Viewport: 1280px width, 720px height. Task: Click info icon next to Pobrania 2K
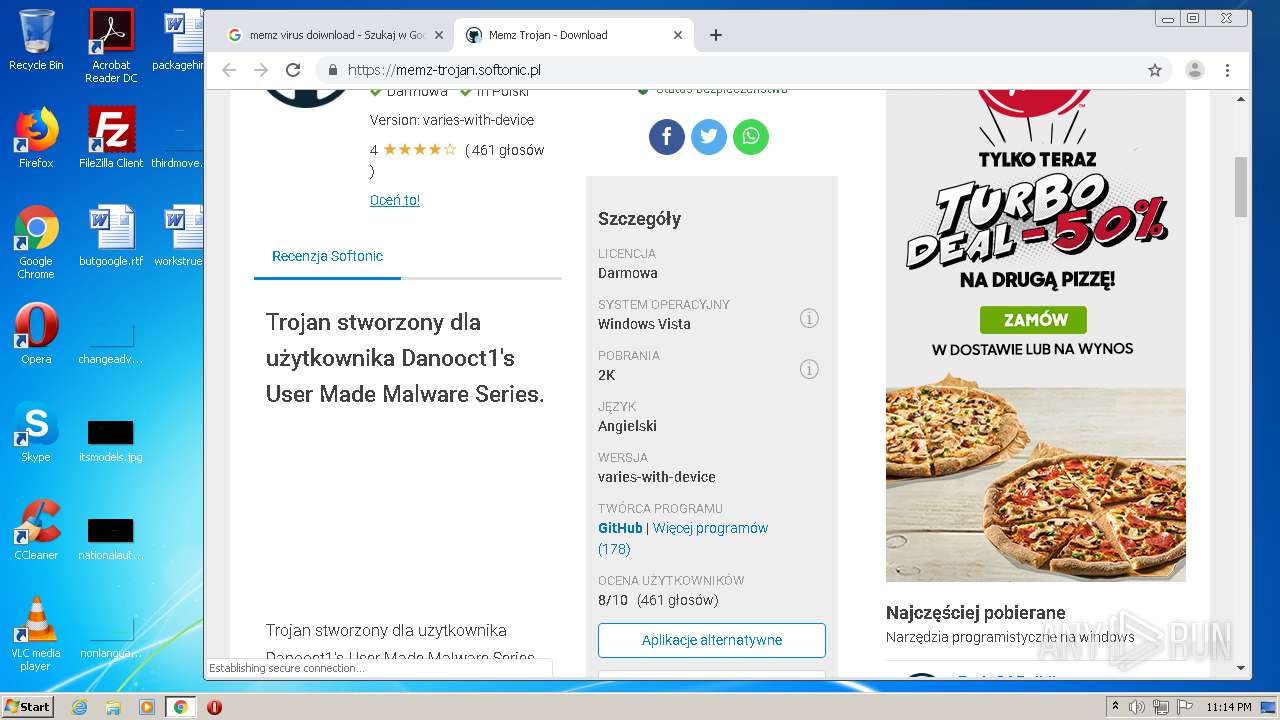point(809,369)
